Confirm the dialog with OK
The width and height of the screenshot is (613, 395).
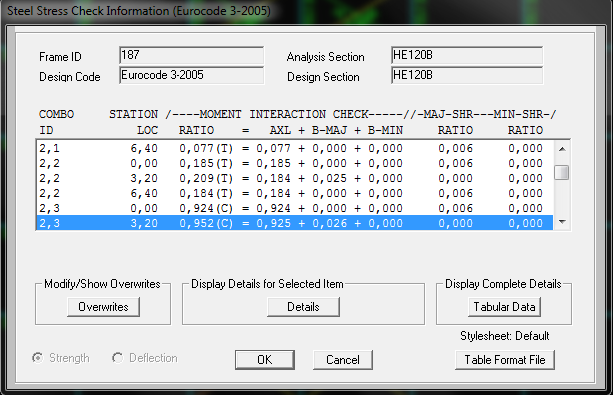click(x=265, y=360)
